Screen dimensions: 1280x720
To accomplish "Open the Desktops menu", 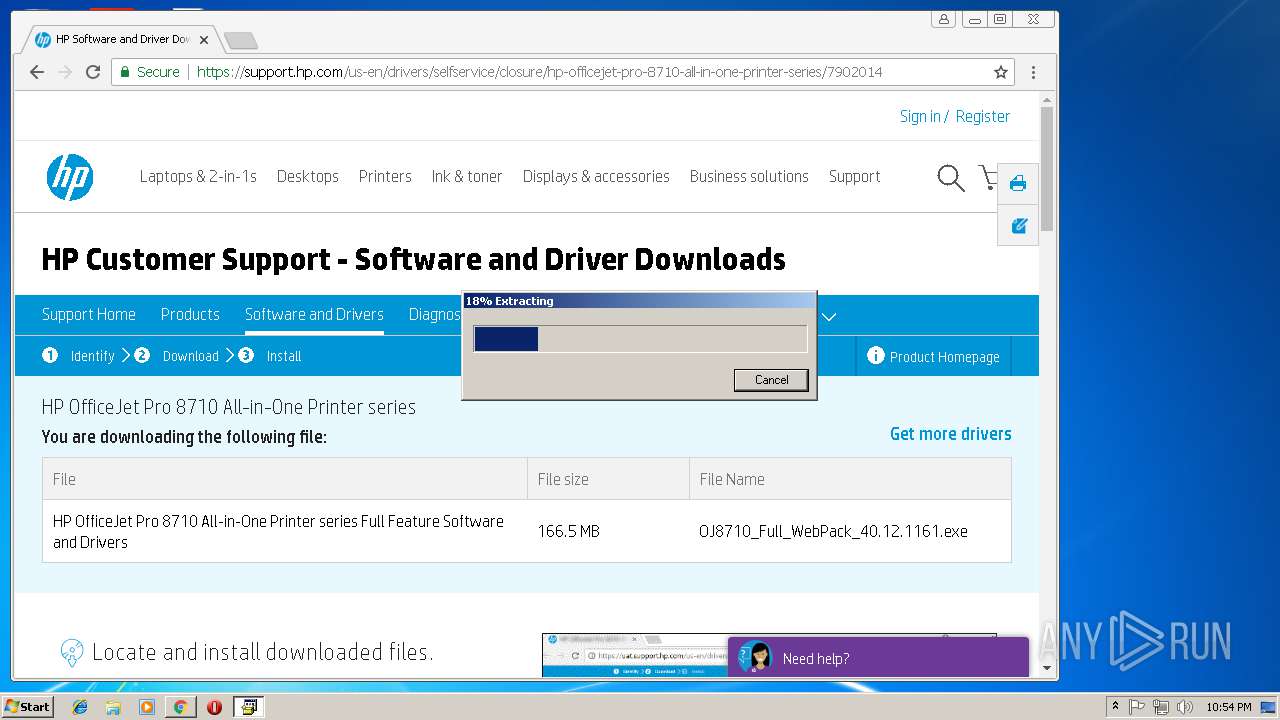I will [308, 177].
